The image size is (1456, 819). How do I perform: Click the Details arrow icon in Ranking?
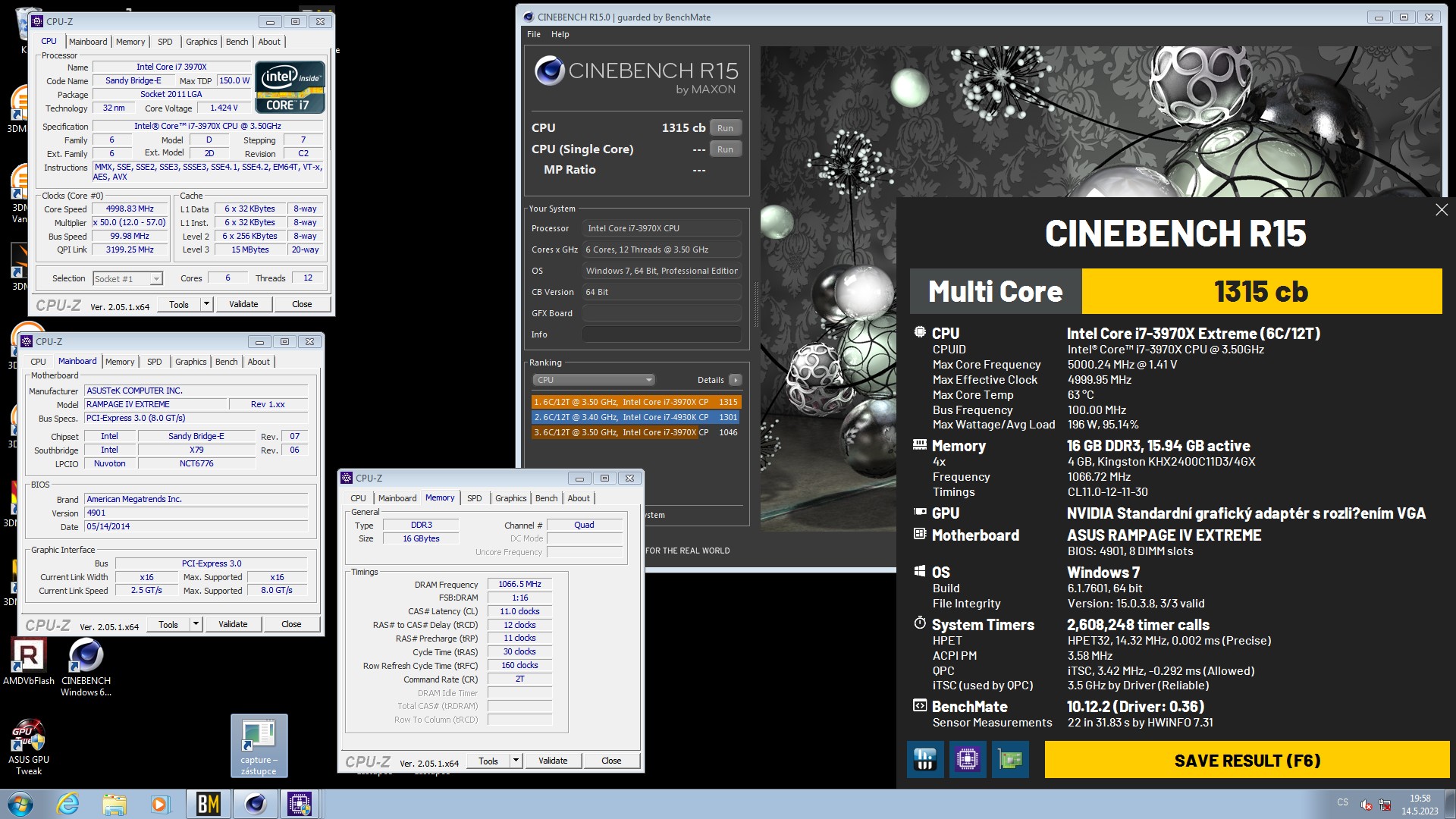(x=735, y=380)
